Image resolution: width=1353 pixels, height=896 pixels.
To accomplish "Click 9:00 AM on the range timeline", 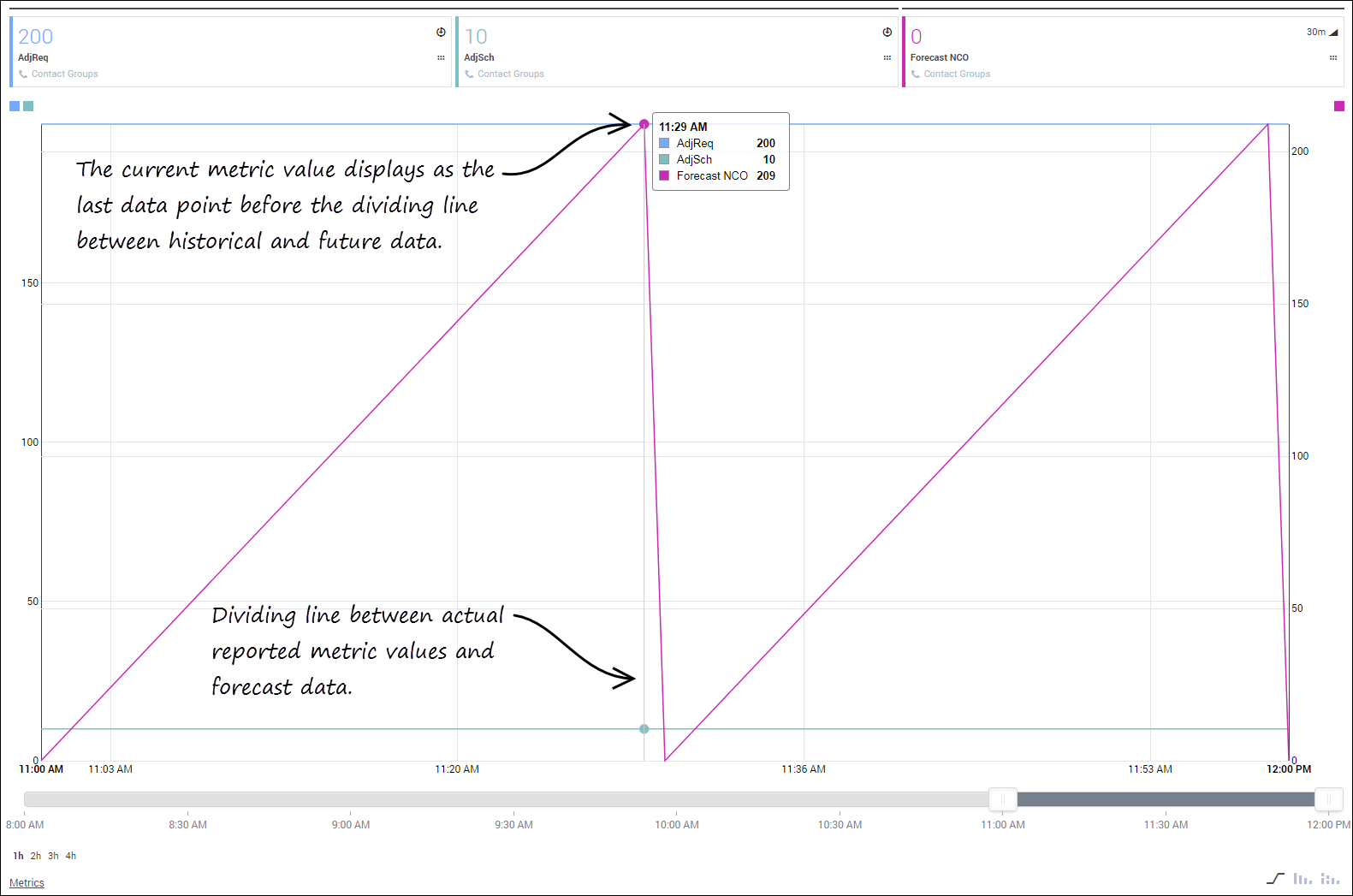I will pyautogui.click(x=351, y=825).
